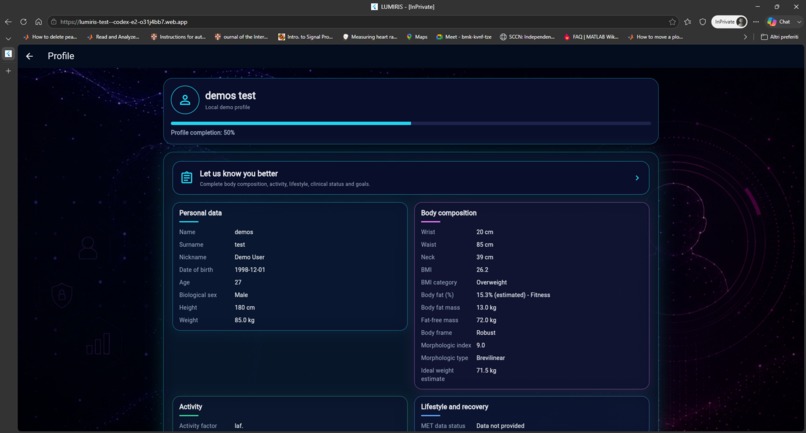
Task: Open 'Measuring heart ra...' bookmark
Action: point(370,37)
